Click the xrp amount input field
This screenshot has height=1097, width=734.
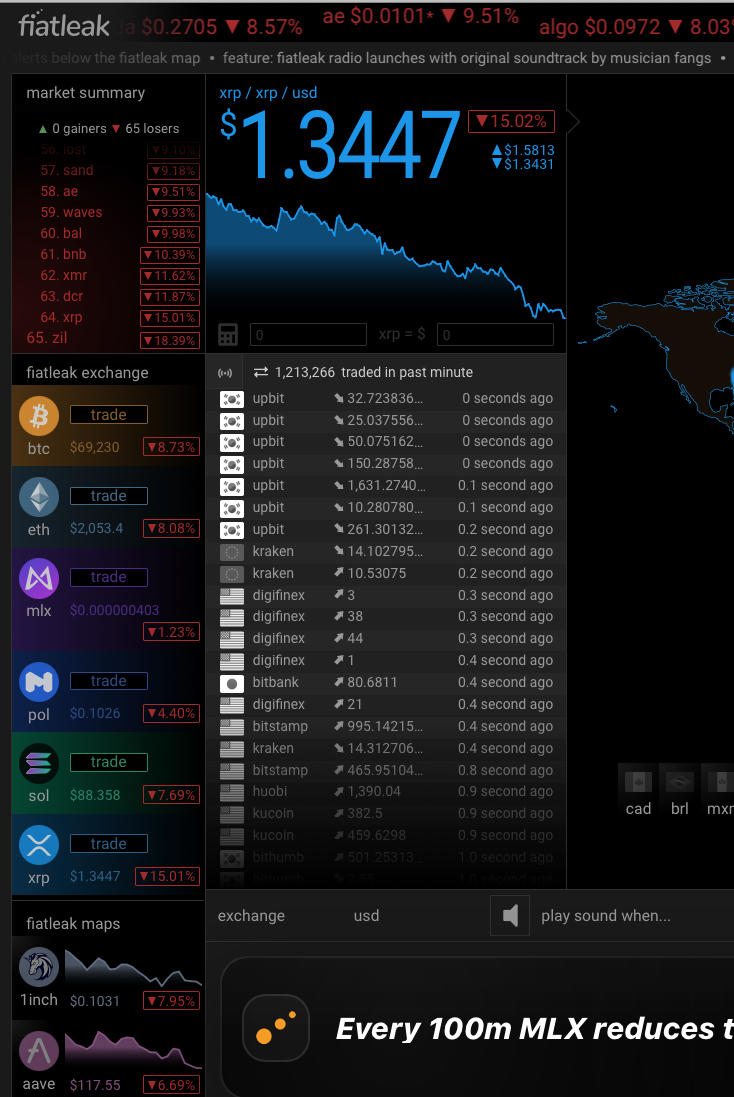tap(308, 334)
